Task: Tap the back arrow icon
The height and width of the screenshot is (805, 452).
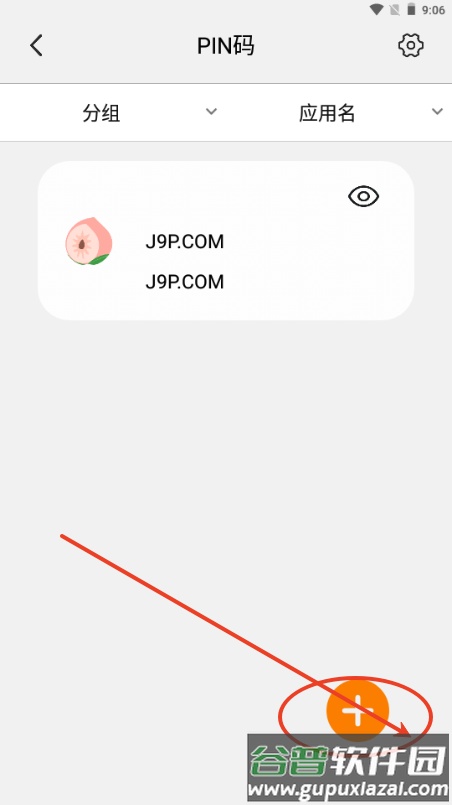Action: (x=36, y=45)
